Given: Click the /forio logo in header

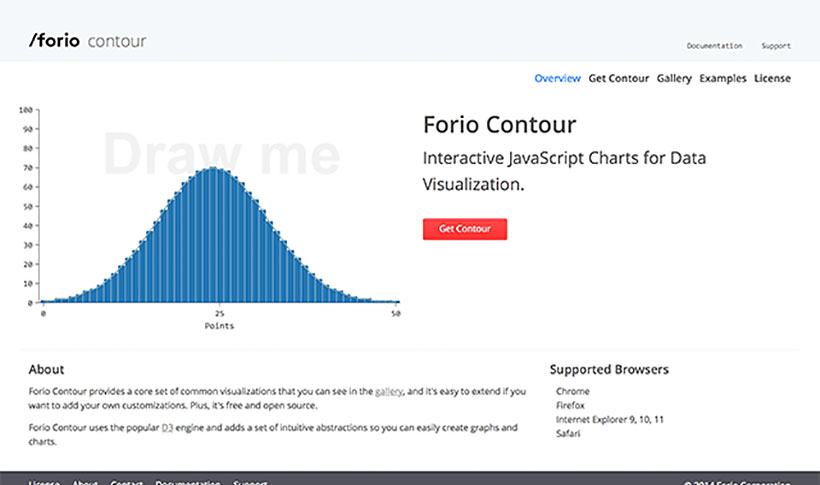Looking at the screenshot, I should point(54,40).
